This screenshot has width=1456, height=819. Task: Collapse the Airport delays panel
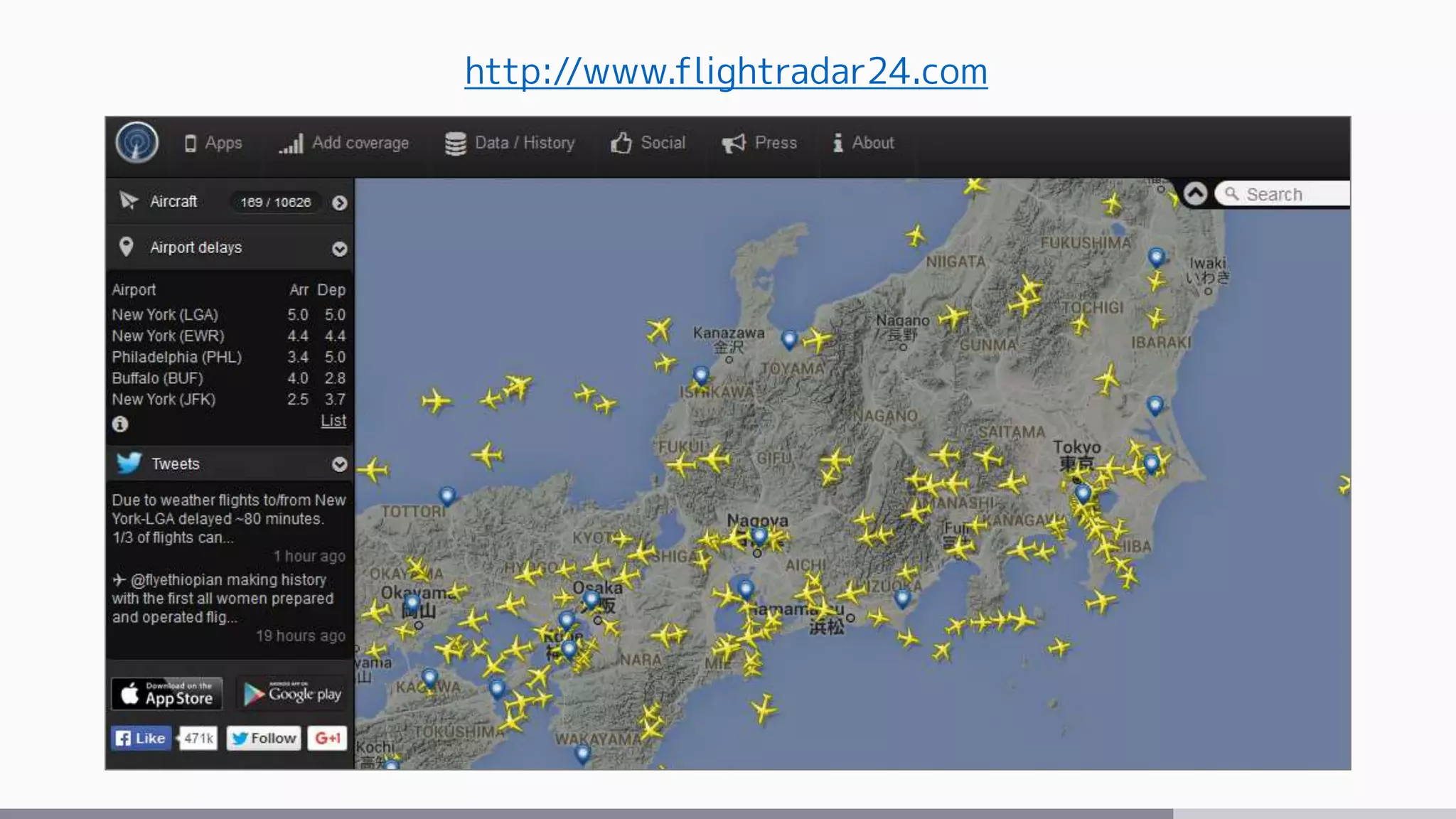pos(340,249)
